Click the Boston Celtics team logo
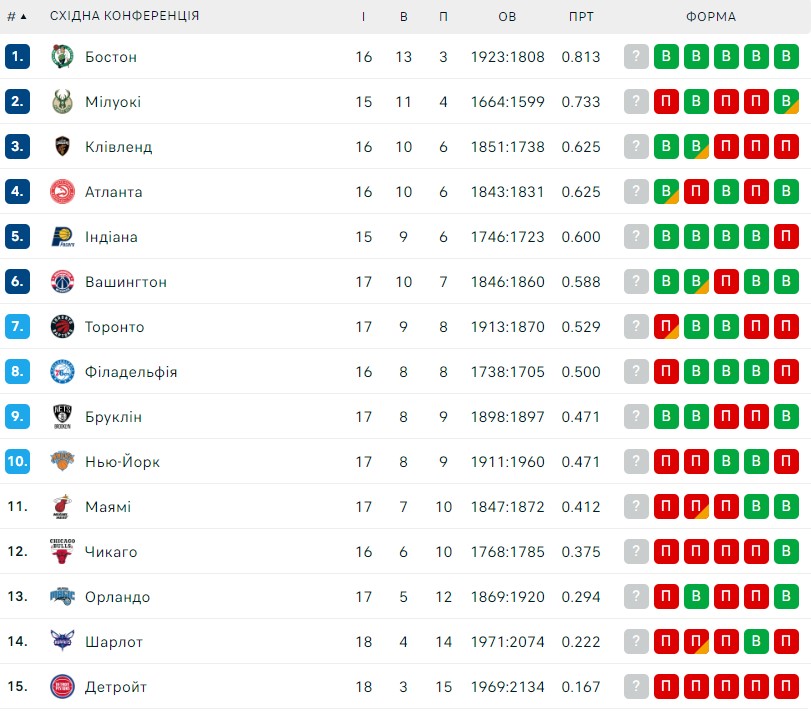The image size is (811, 720). pos(62,56)
